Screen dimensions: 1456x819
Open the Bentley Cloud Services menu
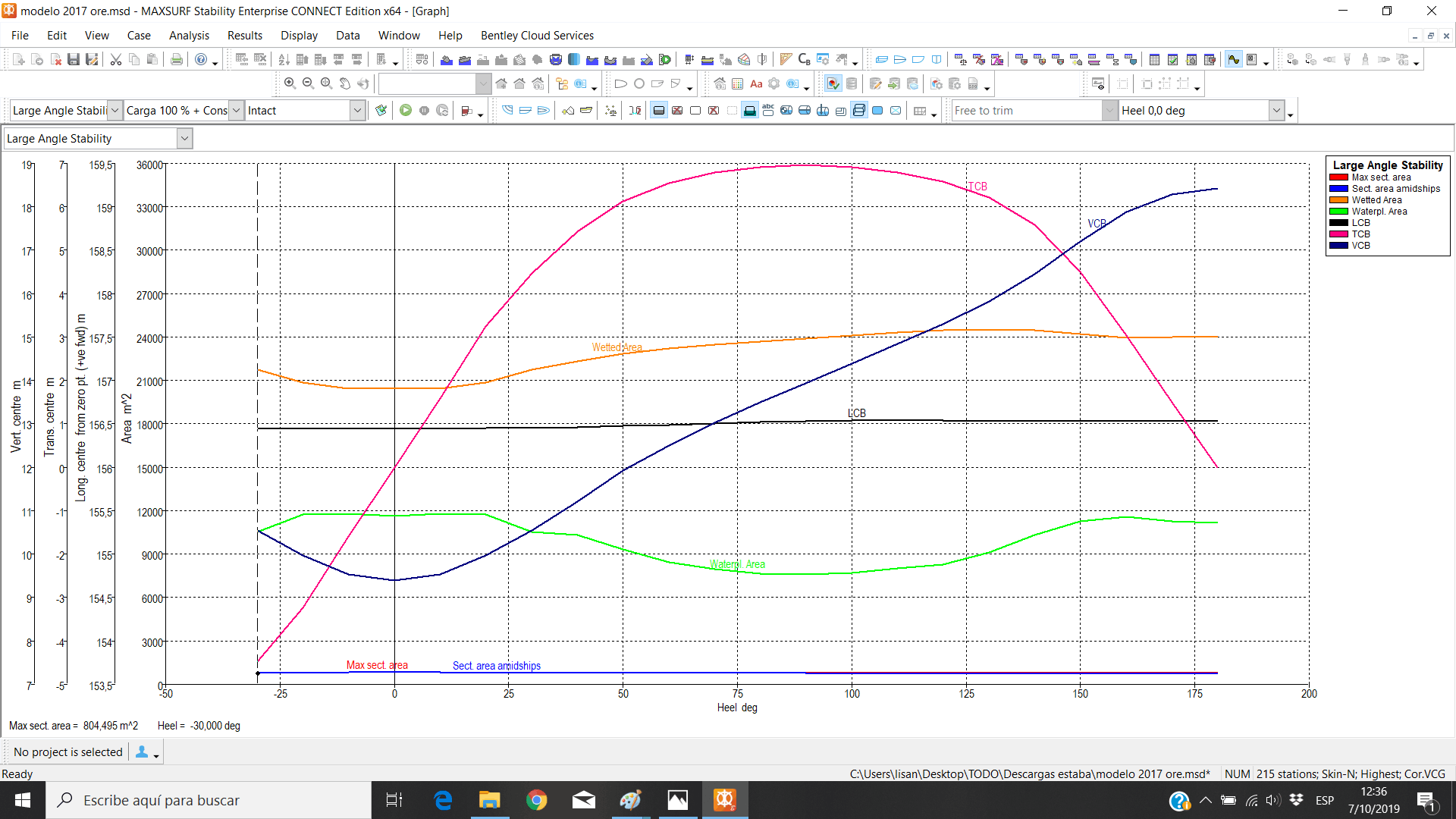click(x=537, y=35)
